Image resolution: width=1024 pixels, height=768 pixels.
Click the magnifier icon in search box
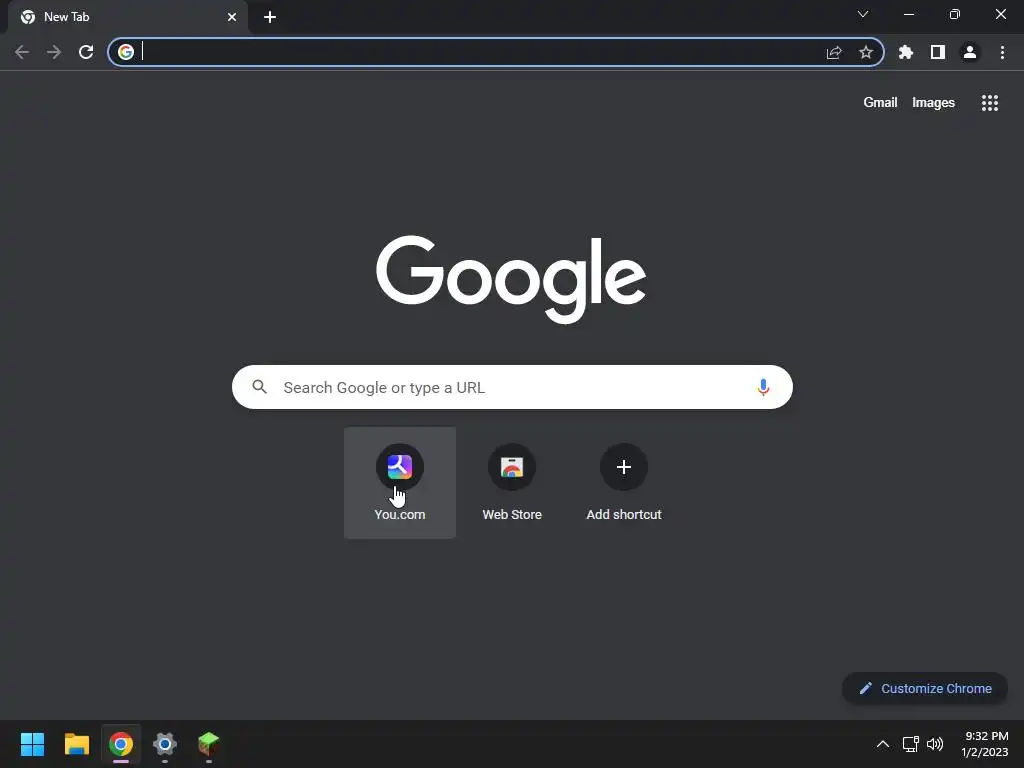pos(259,387)
